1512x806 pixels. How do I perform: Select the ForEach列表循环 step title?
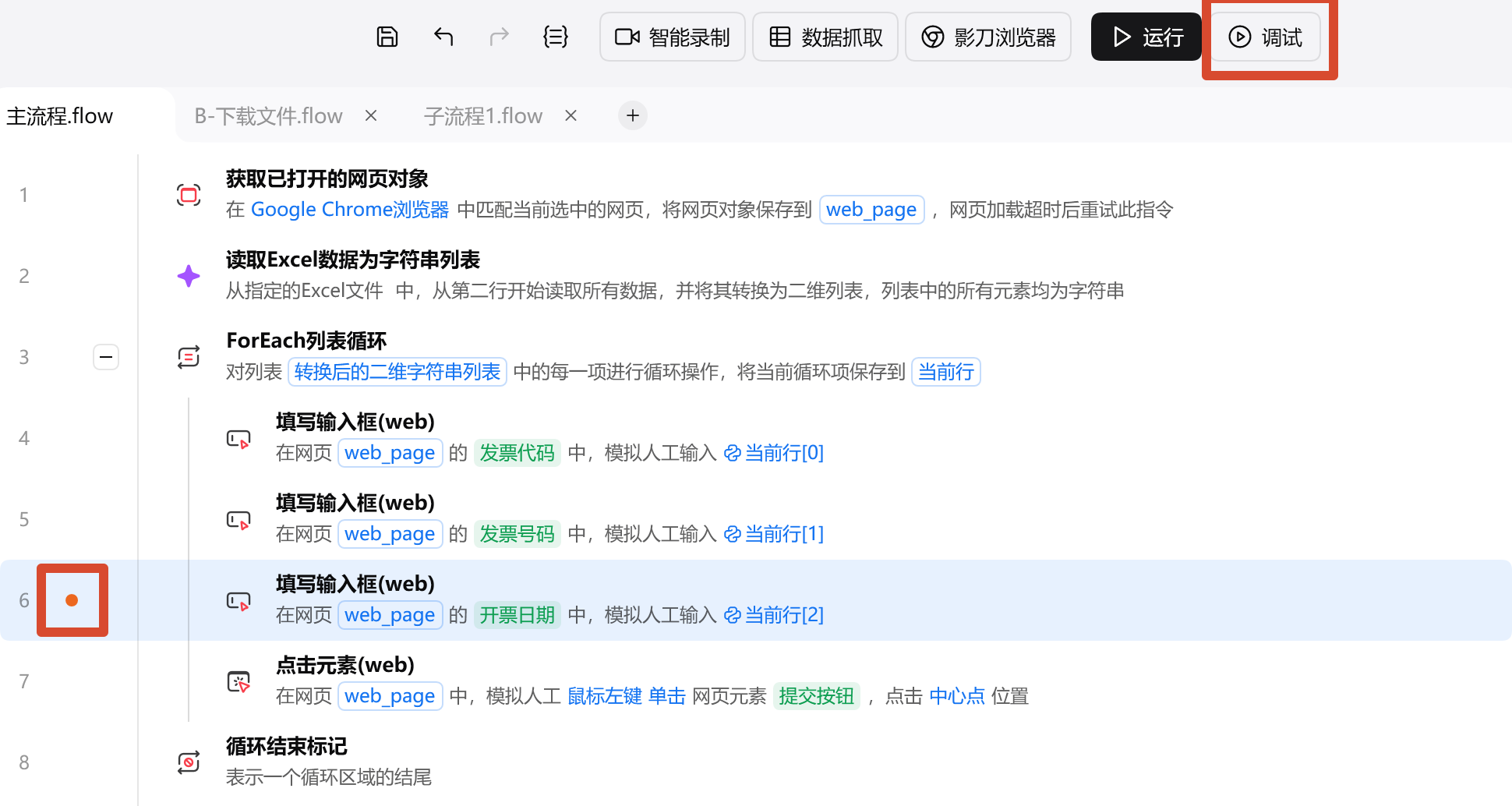(306, 341)
